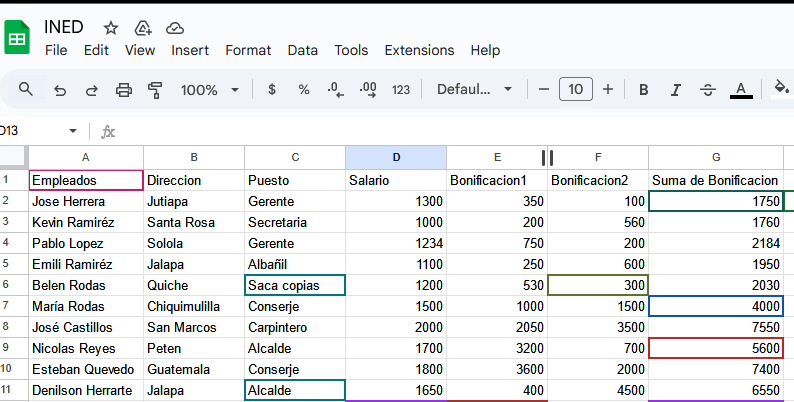794x402 pixels.
Task: Activate the paint format tool
Action: [155, 90]
